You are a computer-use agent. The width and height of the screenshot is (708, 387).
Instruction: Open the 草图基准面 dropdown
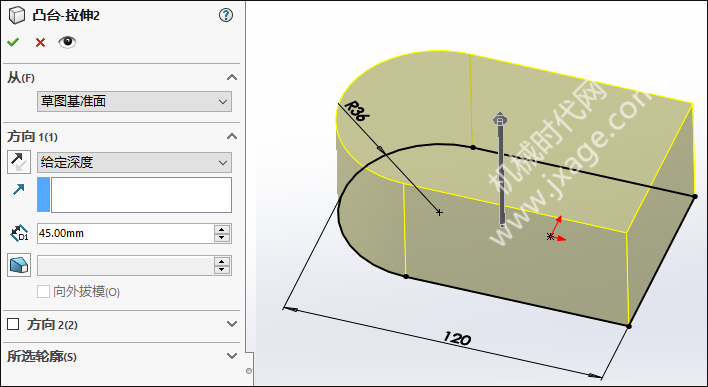[134, 102]
